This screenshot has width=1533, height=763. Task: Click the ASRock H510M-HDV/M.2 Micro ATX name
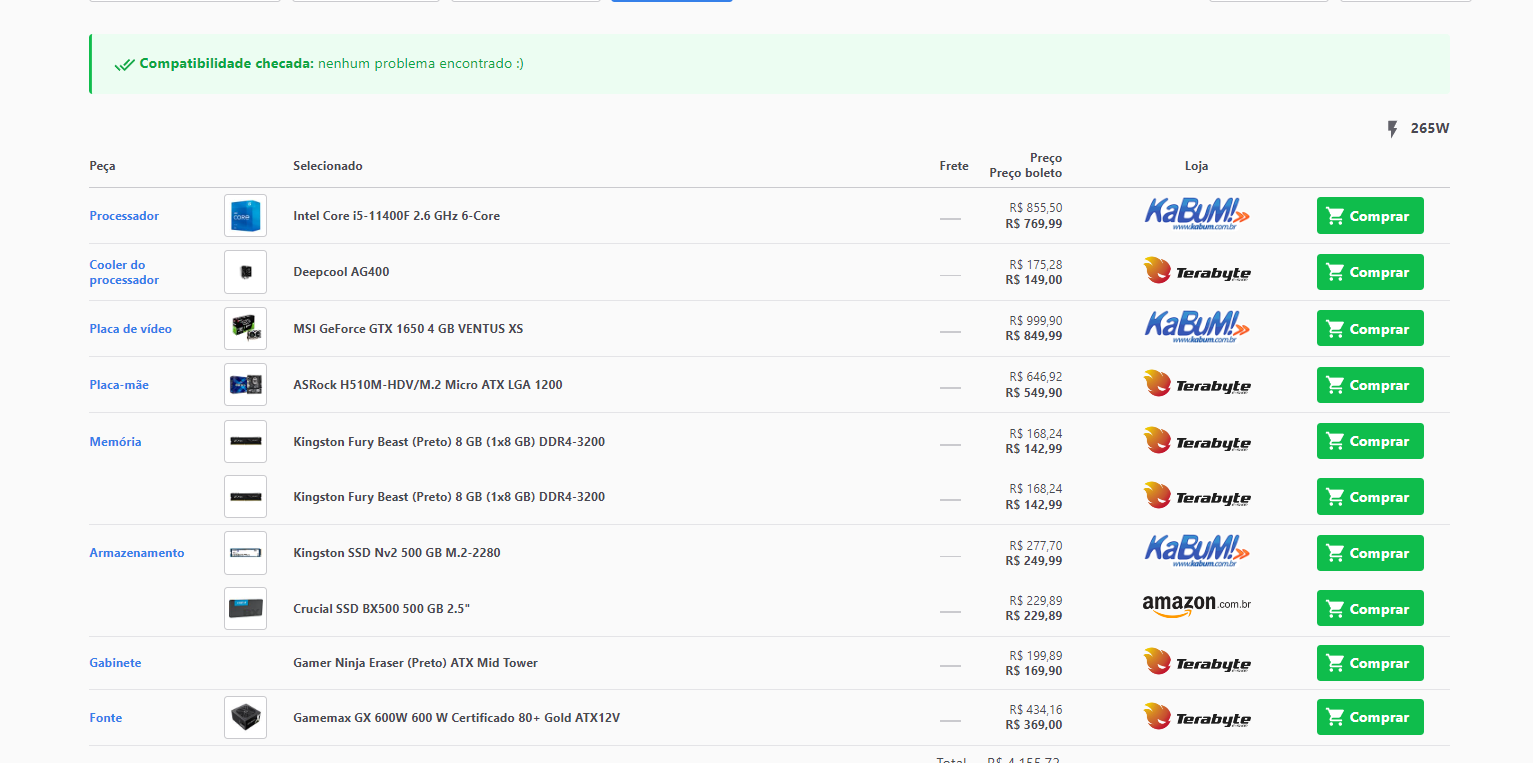[x=427, y=385]
